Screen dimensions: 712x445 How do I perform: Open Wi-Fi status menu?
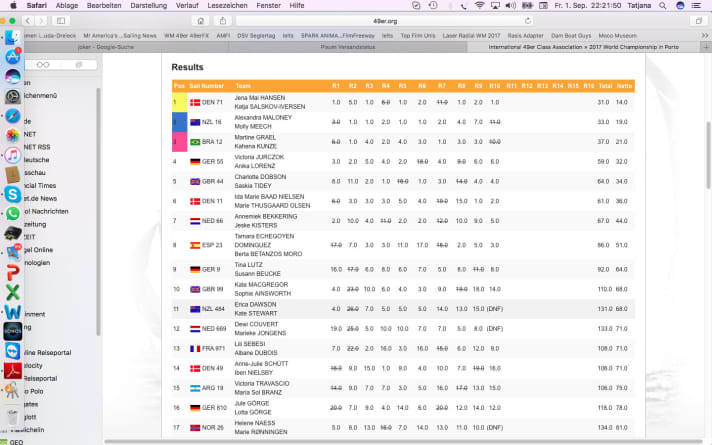(480, 5)
